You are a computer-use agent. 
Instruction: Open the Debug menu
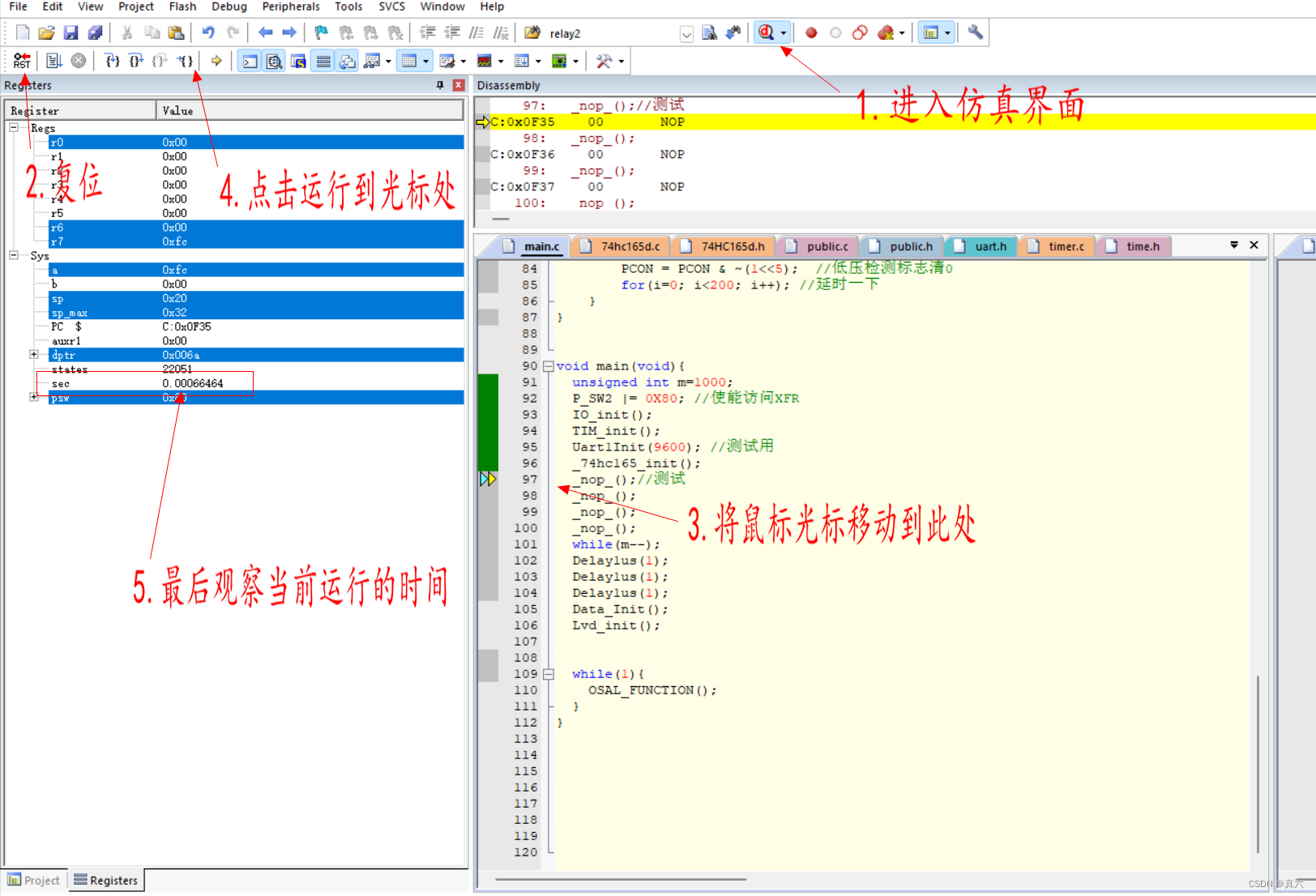(229, 6)
